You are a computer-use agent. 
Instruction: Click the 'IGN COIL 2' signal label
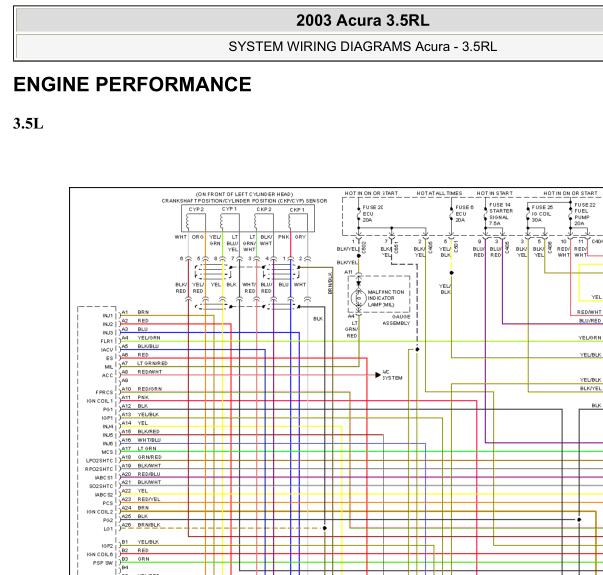click(x=100, y=512)
